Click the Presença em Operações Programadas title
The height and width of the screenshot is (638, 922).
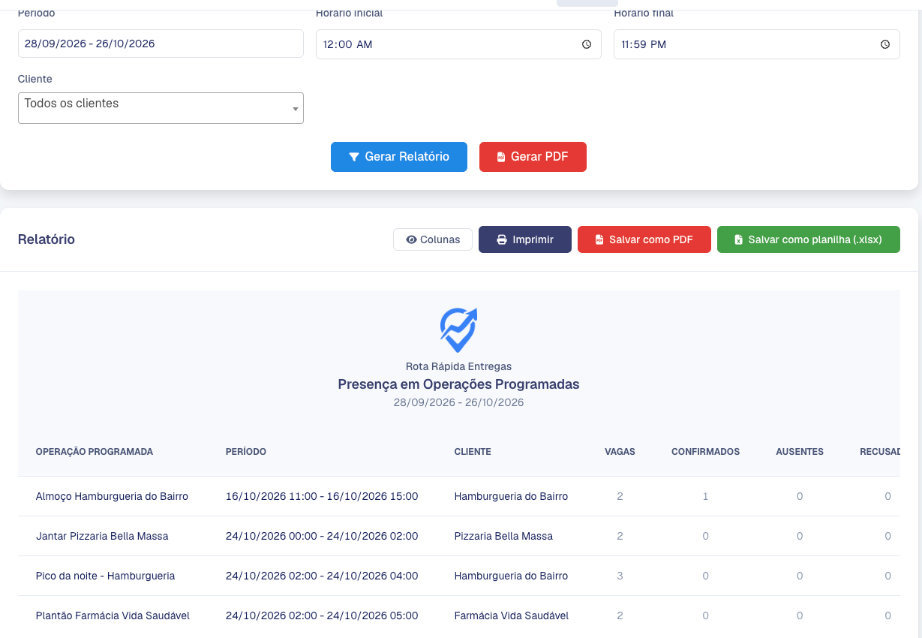(x=459, y=384)
